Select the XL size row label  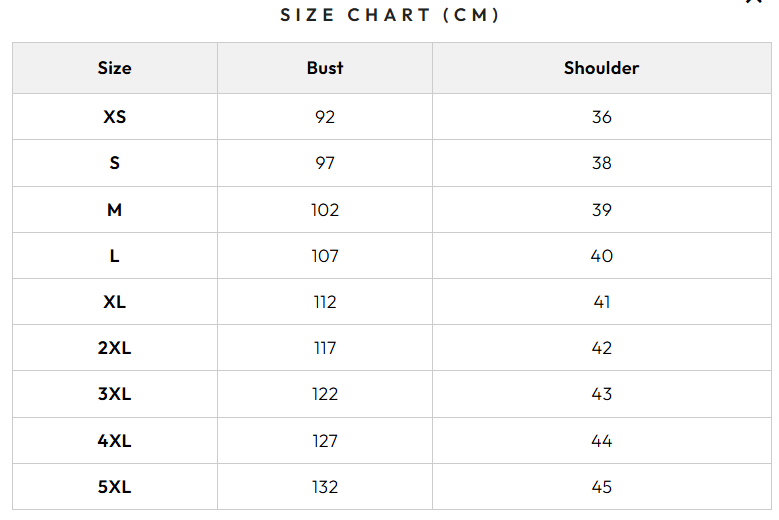(x=114, y=302)
